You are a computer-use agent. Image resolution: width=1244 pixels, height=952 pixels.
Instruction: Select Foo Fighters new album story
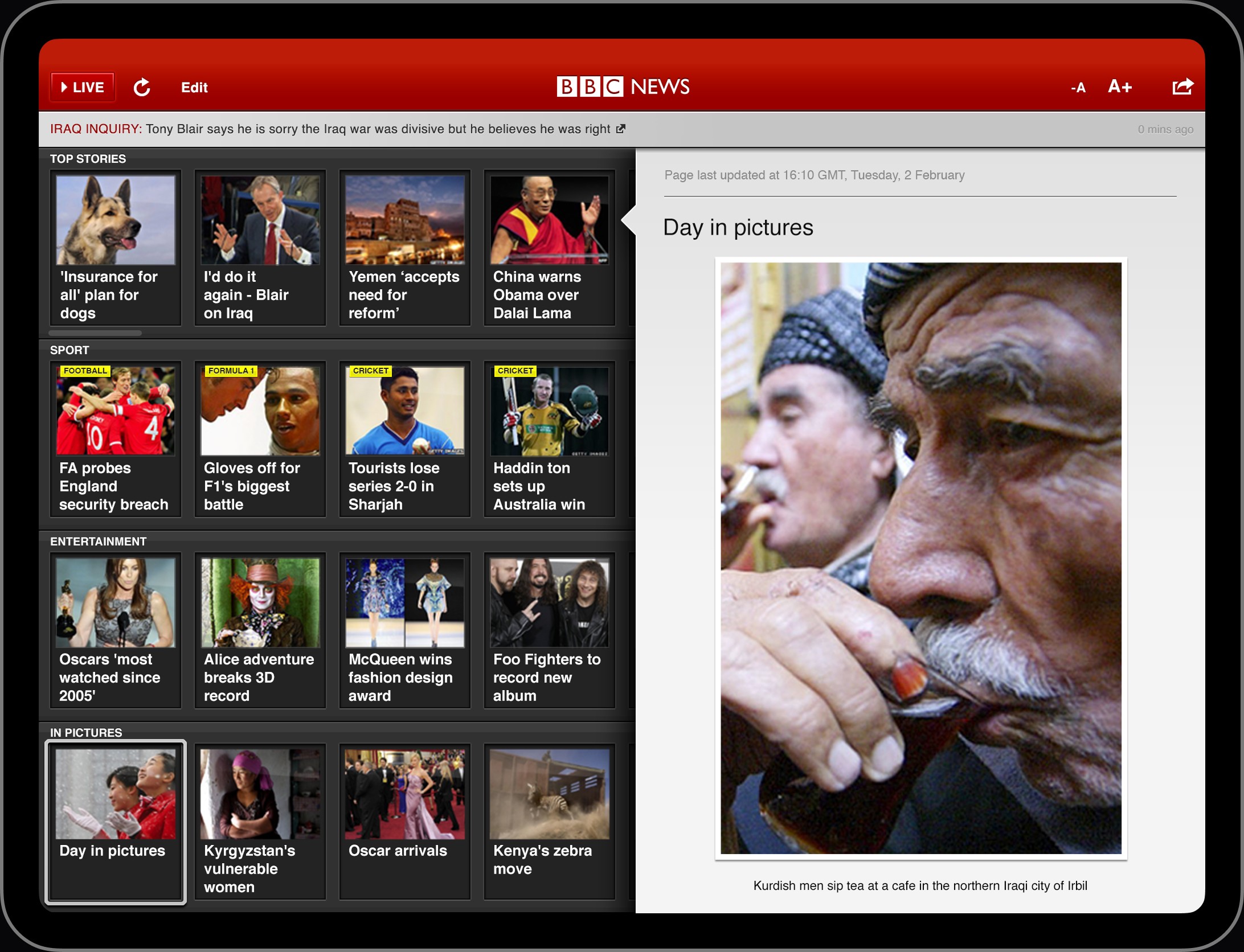(550, 630)
